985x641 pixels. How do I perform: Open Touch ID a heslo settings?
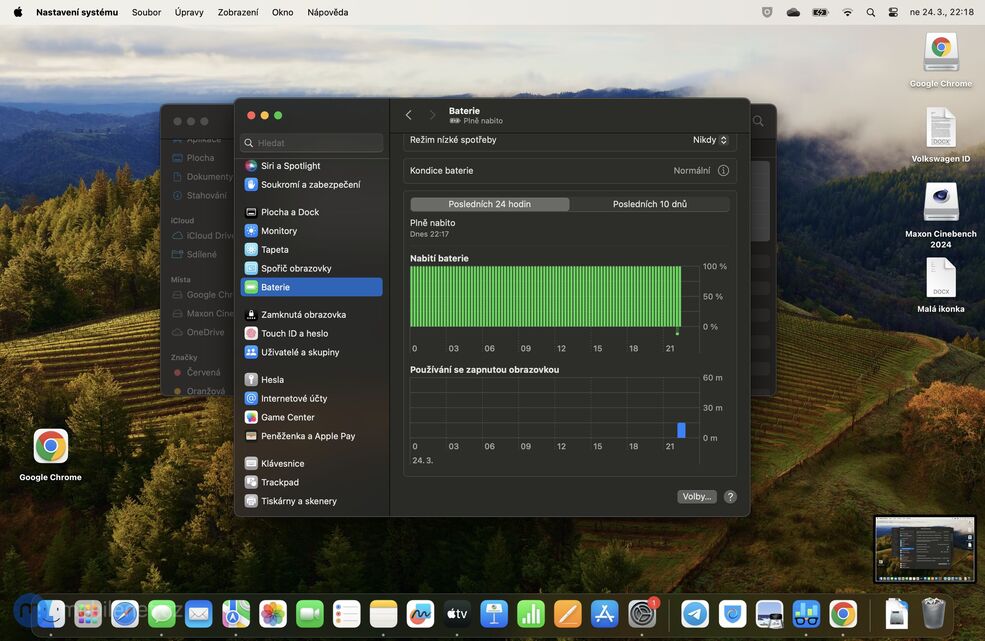pos(293,333)
